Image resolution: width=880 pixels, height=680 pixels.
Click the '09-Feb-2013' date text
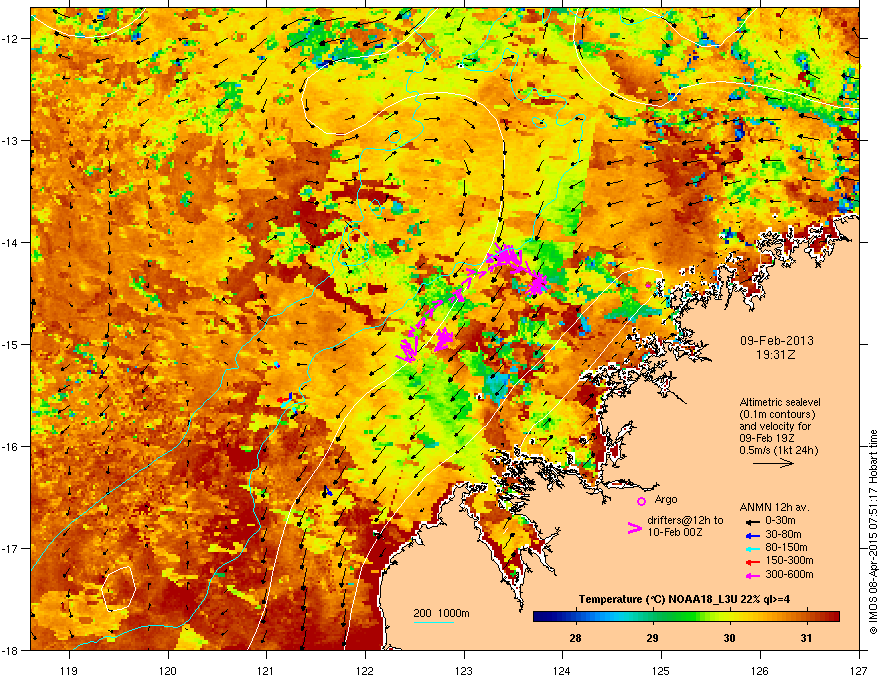776,341
